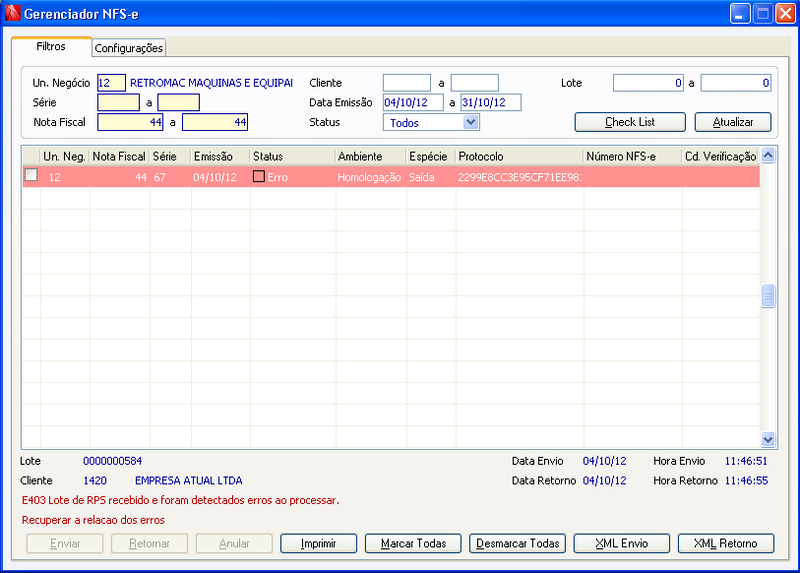Viewport: 800px width, 573px height.
Task: Click client name EMPRESA ATUAL LTDA
Action: (x=188, y=481)
